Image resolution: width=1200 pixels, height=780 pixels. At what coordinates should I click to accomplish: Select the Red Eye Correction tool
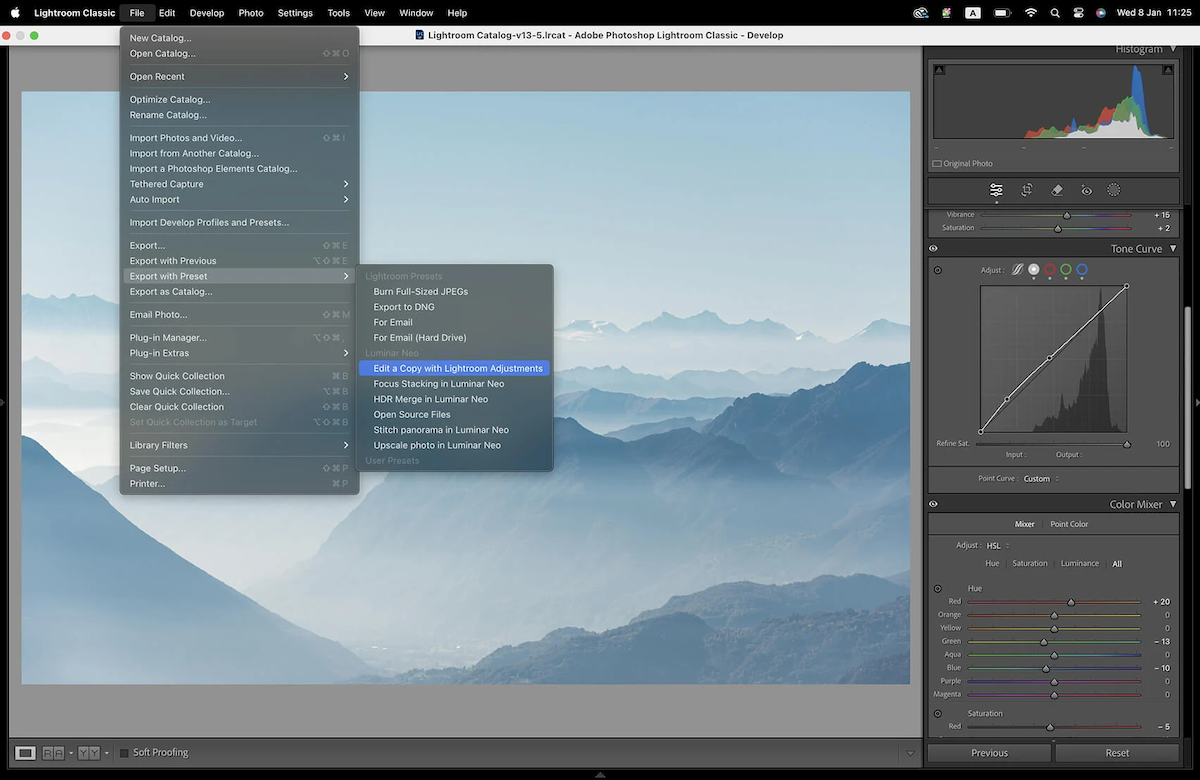(x=1086, y=190)
